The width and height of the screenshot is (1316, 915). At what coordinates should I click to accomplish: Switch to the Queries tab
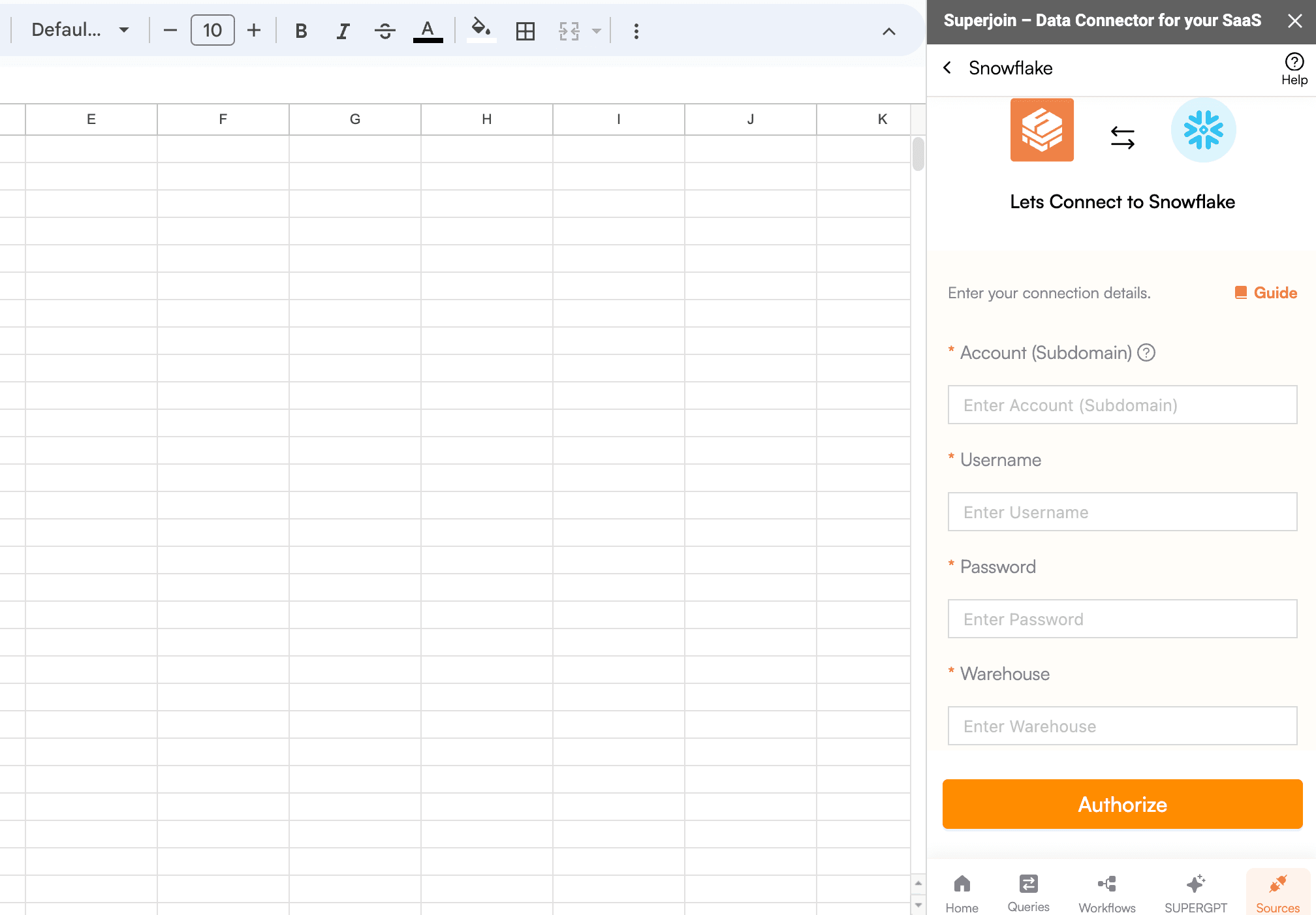(x=1028, y=893)
